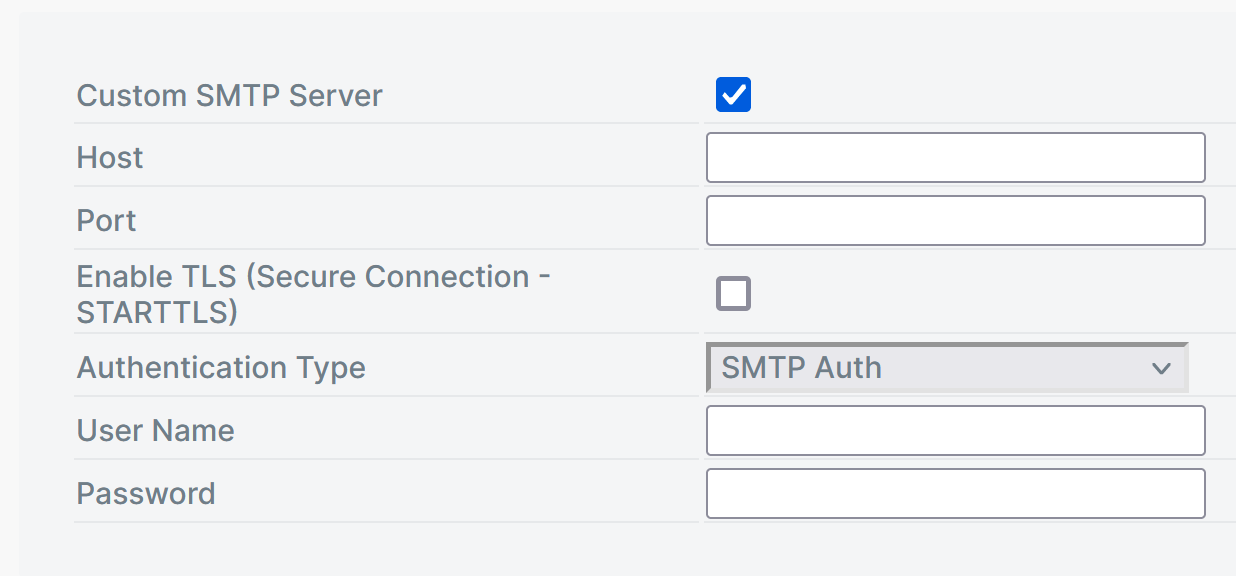Click the Custom SMTP Server label
Screen dimensions: 1236x576
pyautogui.click(x=229, y=96)
